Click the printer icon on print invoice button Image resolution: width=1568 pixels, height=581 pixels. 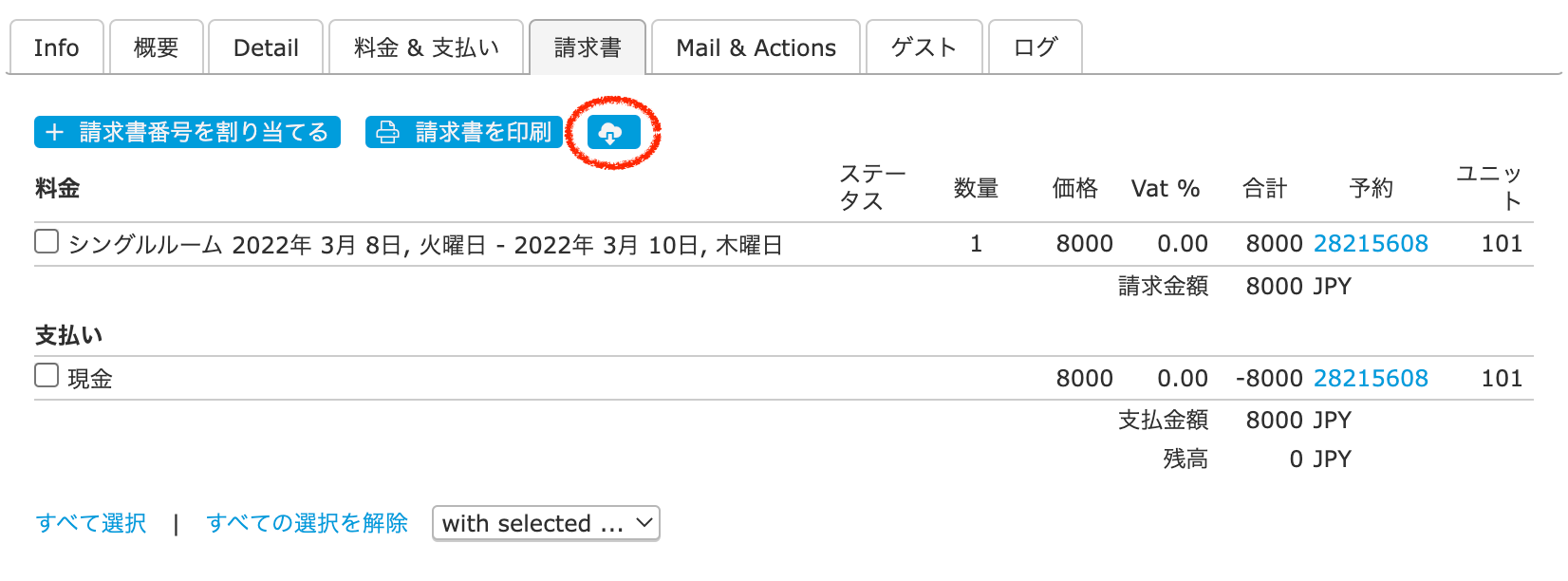click(387, 133)
